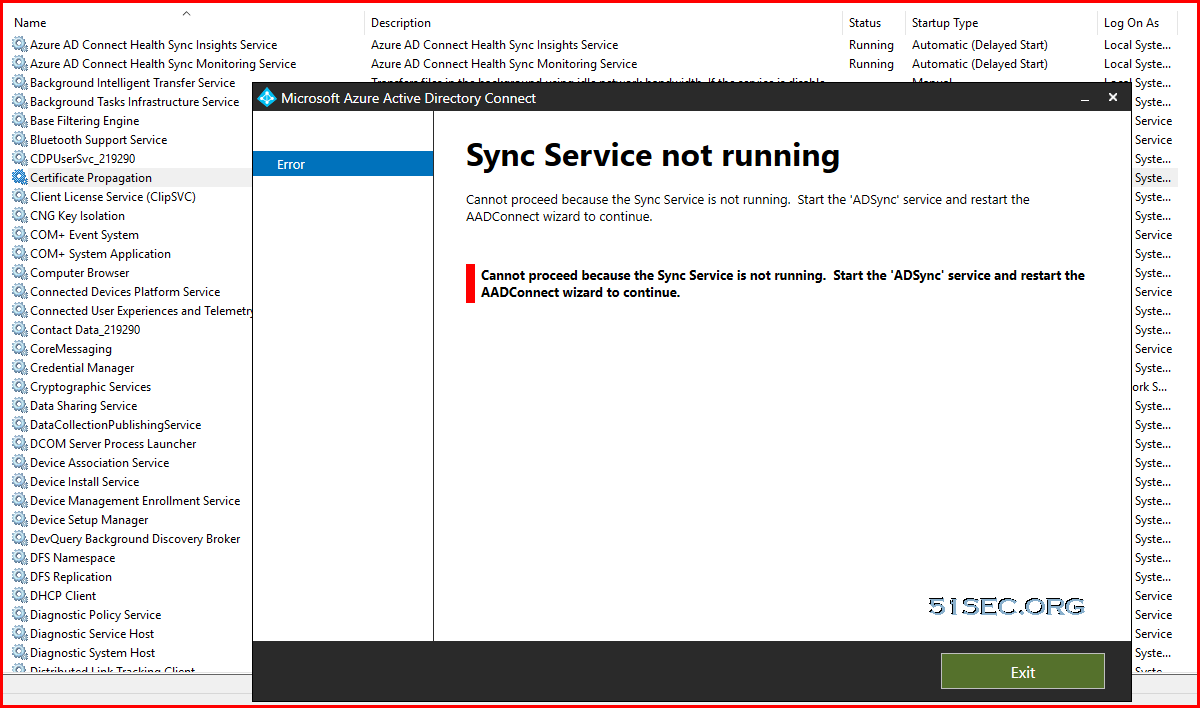Select the Error step in wizard sidebar
The height and width of the screenshot is (708, 1200).
[343, 164]
